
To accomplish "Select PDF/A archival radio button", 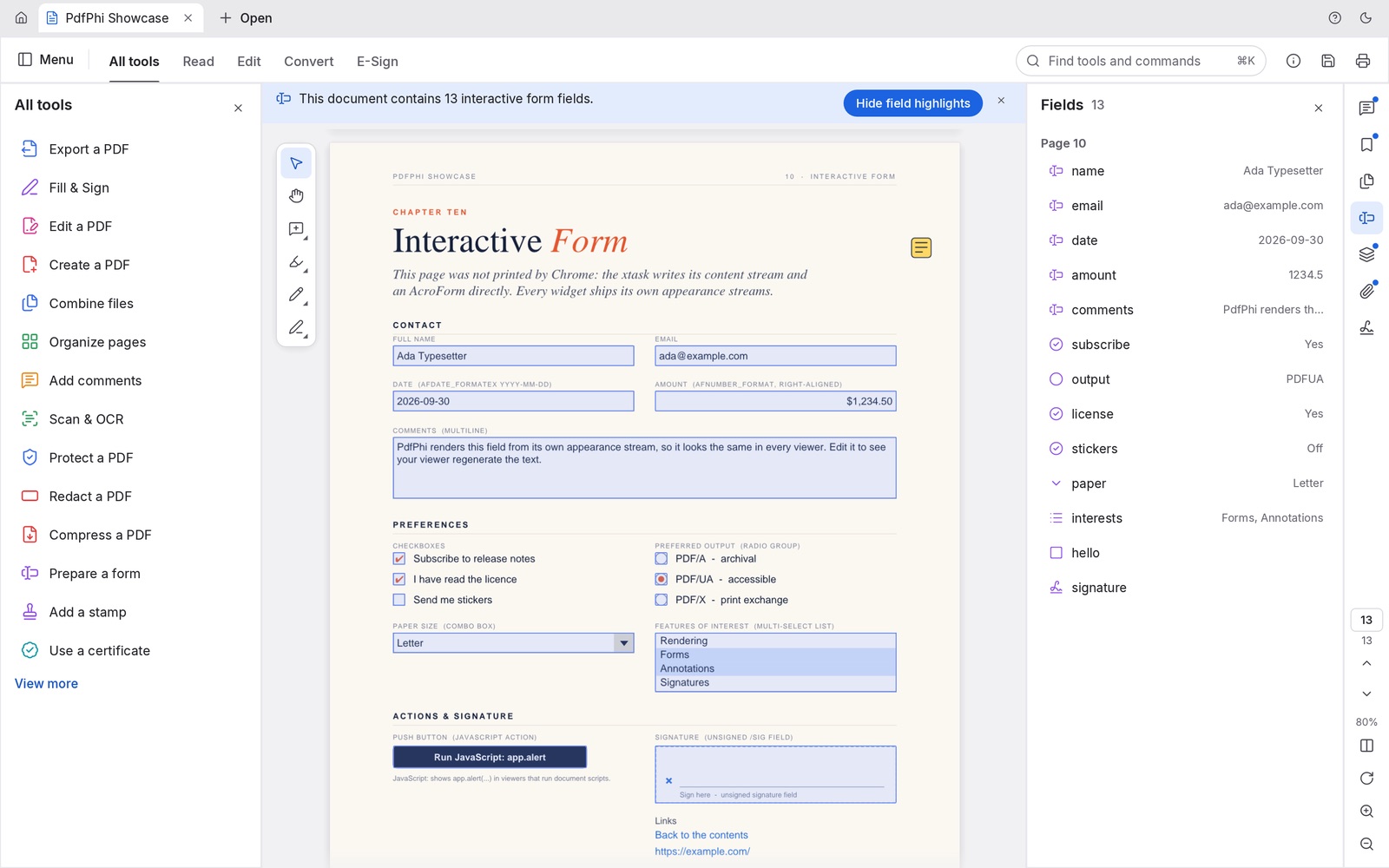I will point(662,558).
